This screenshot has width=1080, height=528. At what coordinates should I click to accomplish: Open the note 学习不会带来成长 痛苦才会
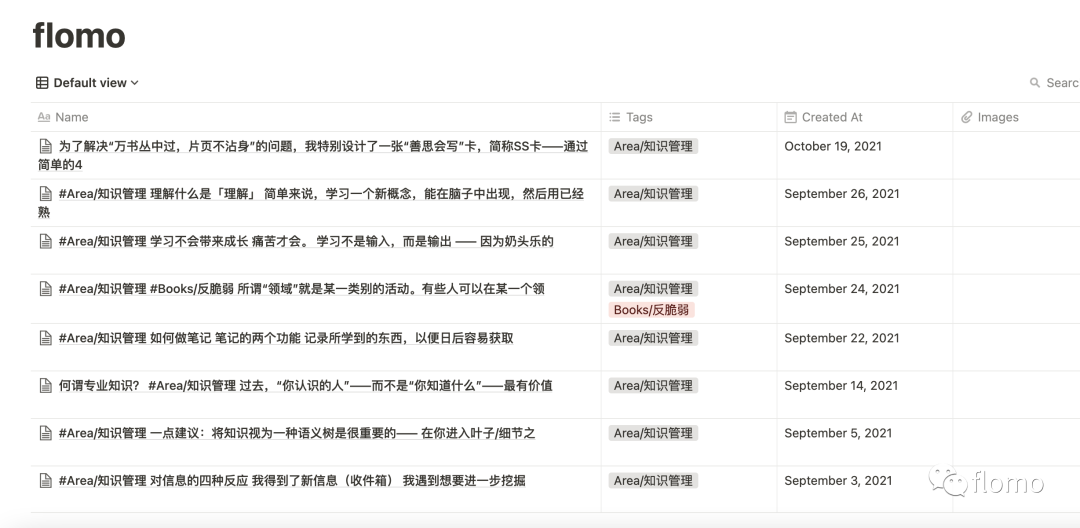click(306, 241)
